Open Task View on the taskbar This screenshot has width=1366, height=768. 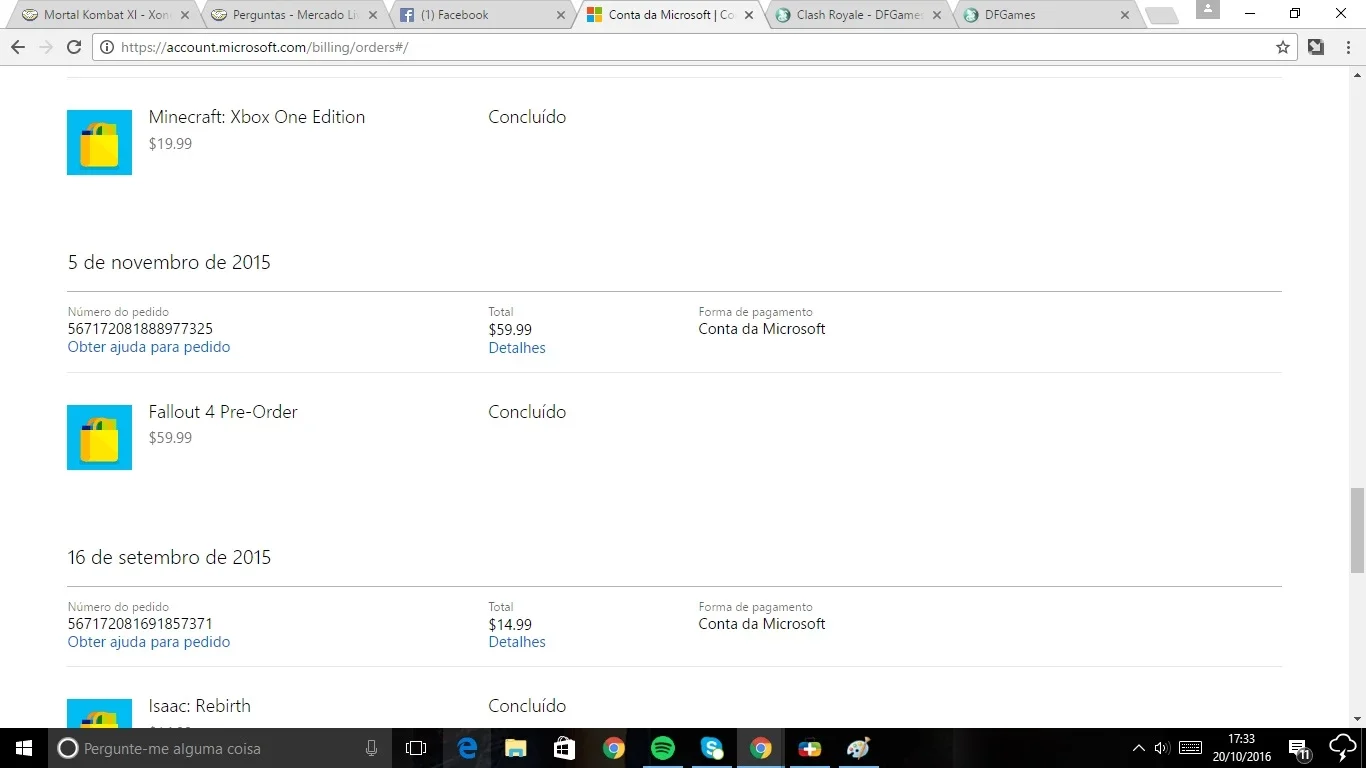[416, 748]
